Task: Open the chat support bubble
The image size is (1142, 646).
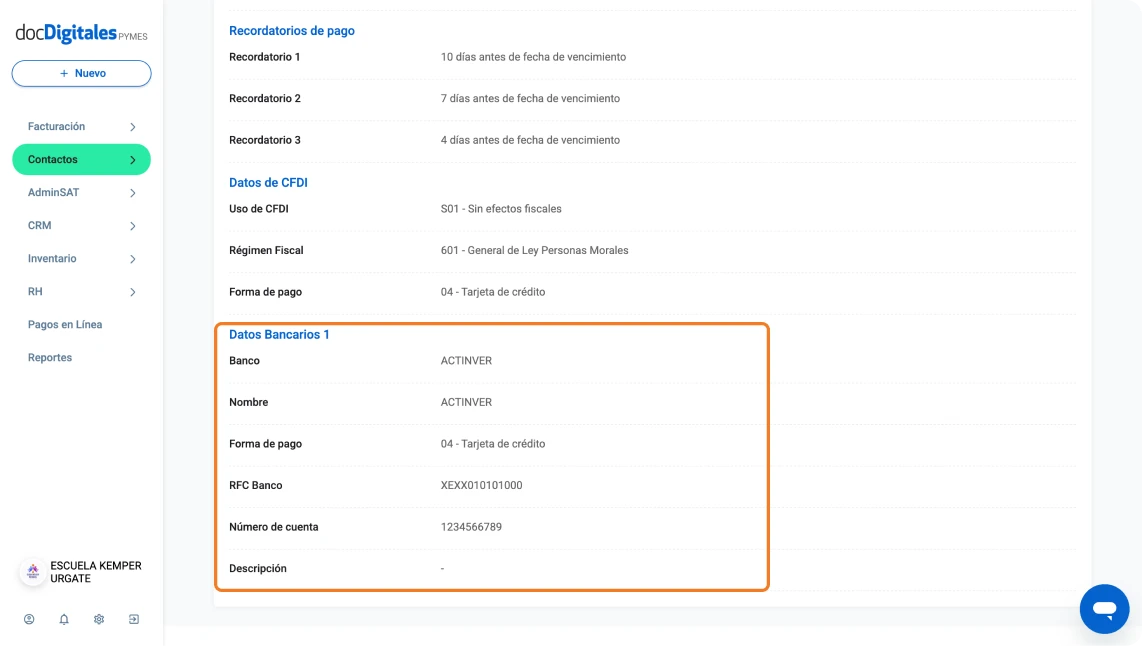Action: [x=1104, y=609]
